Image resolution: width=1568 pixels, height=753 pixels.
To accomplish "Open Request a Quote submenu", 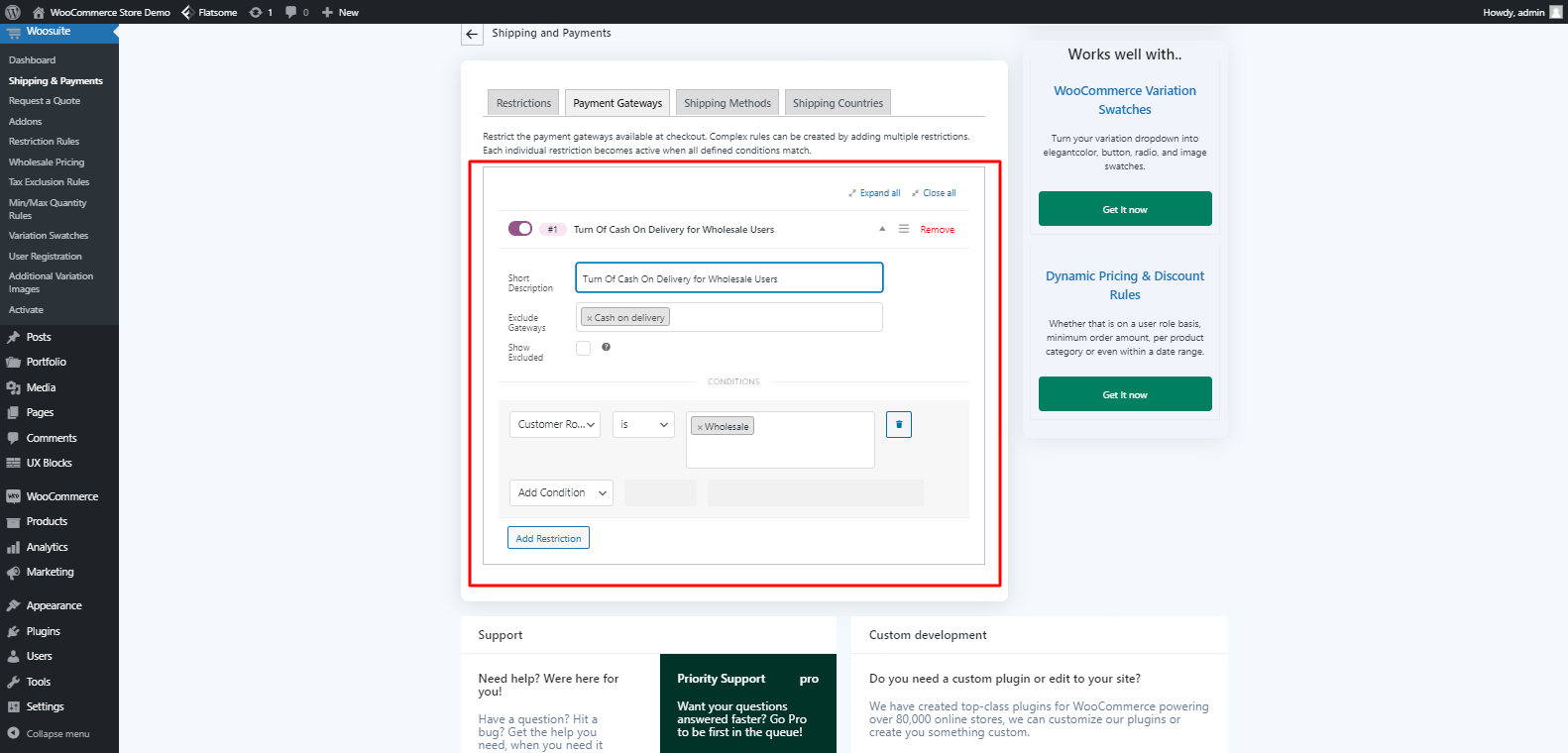I will (x=45, y=101).
